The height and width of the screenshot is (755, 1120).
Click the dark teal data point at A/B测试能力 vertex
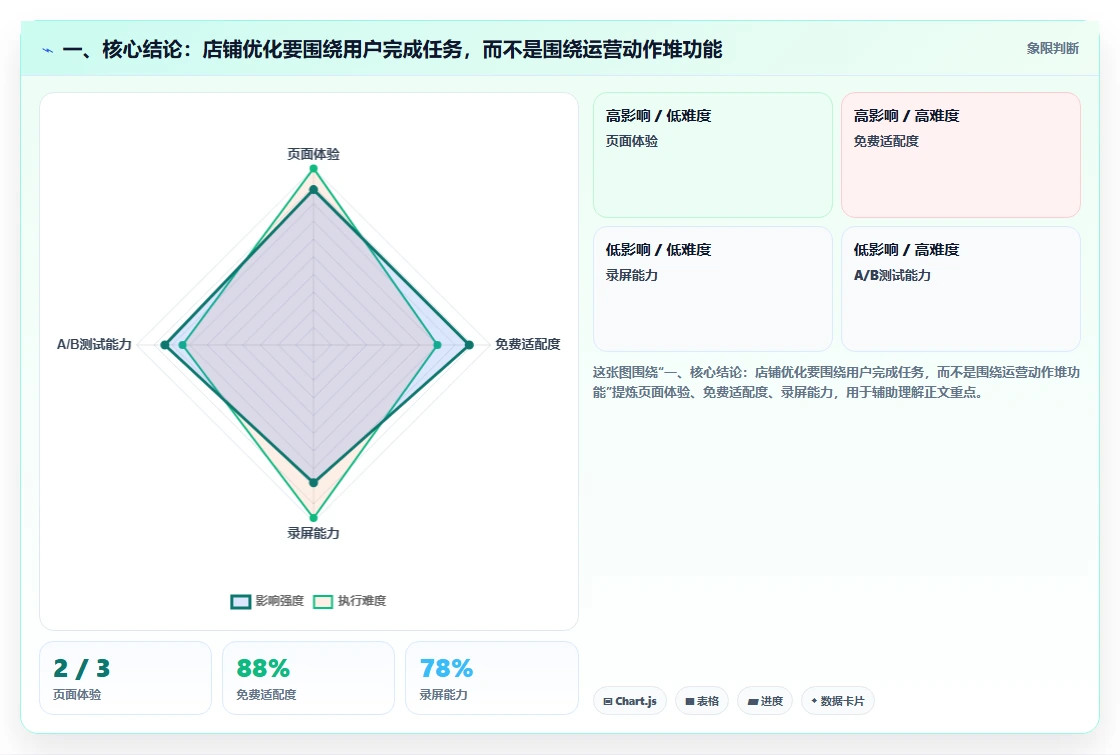tap(165, 345)
